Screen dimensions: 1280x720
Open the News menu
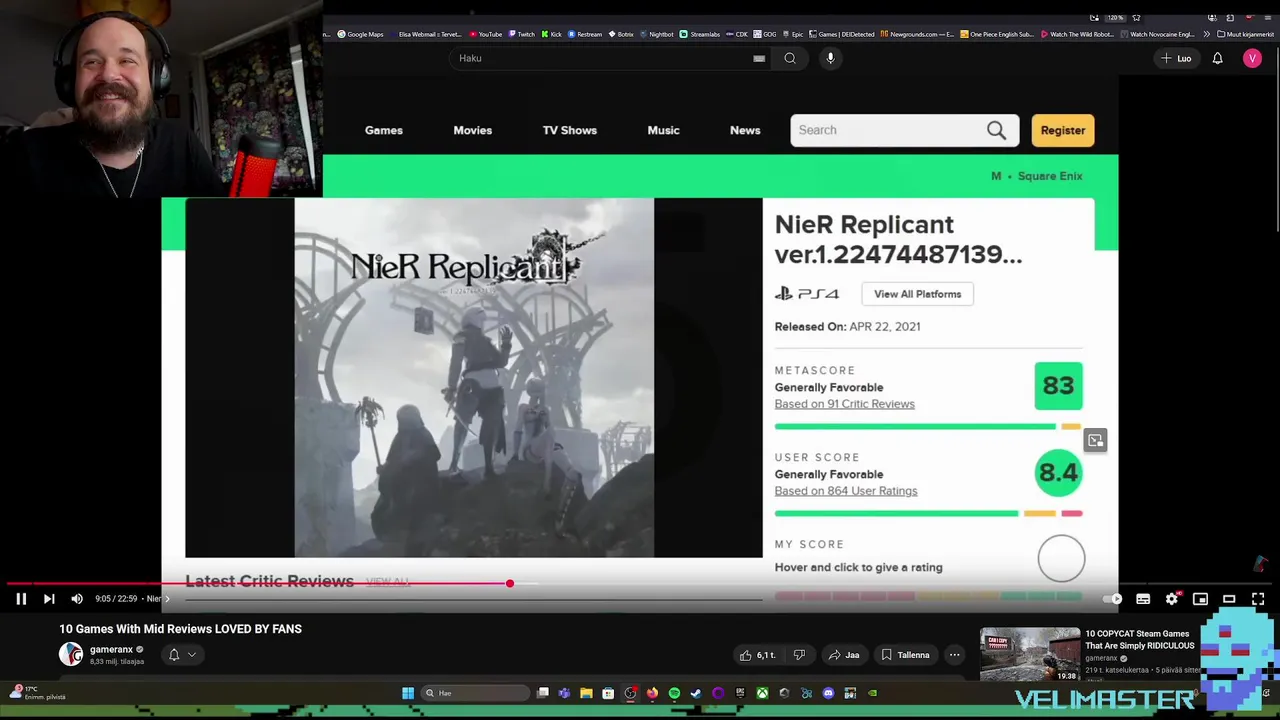(x=745, y=130)
